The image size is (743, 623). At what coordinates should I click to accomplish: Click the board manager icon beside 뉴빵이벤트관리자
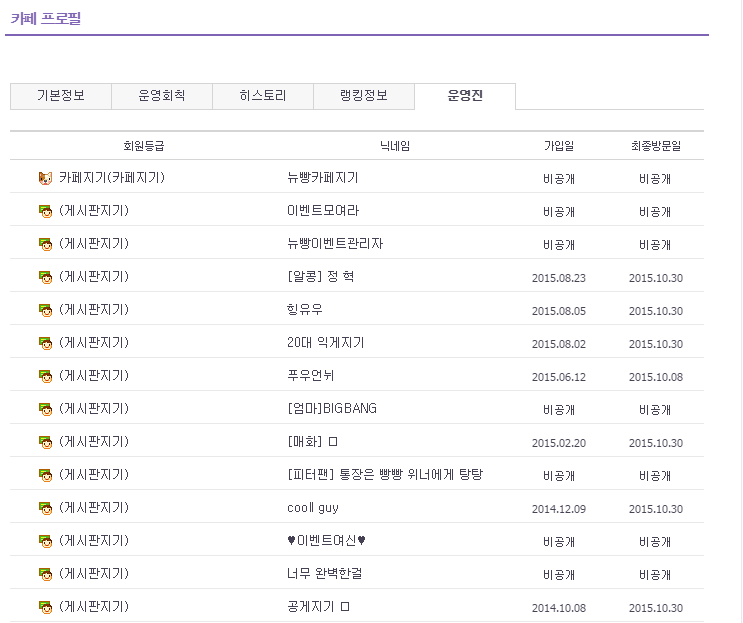pos(45,244)
